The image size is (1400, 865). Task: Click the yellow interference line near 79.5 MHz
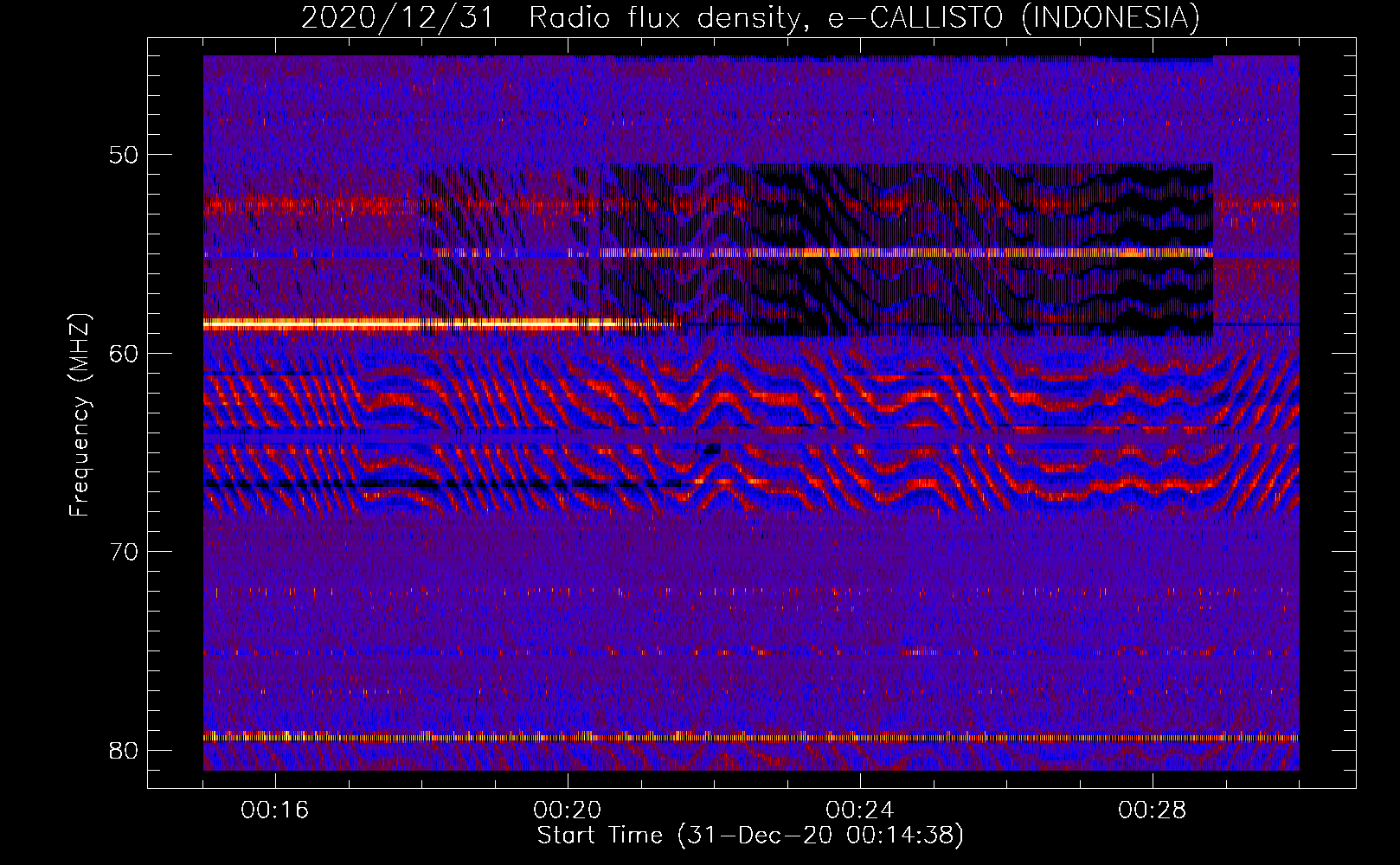(751, 738)
